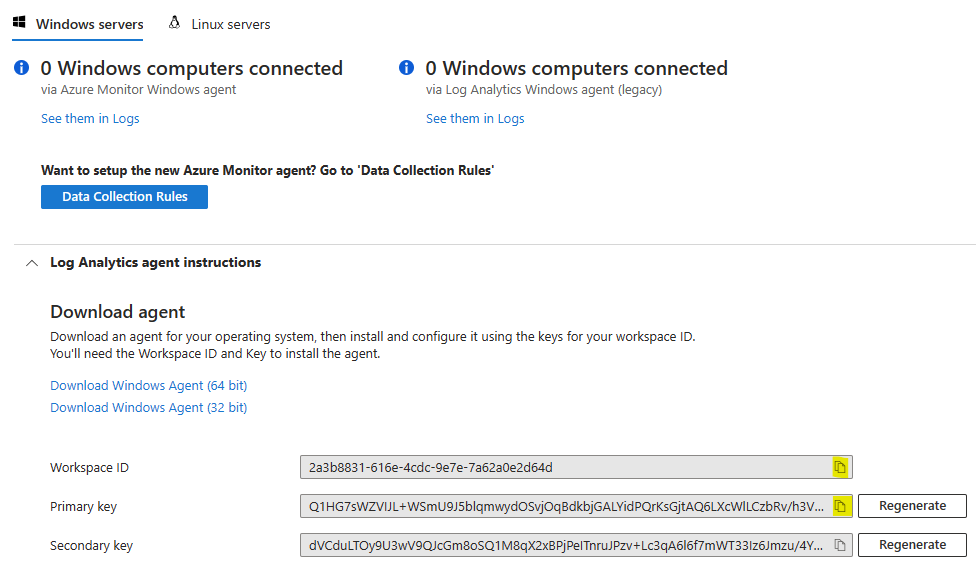Regenerate the Secondary key
Screen dimensions: 976x567
pos(912,545)
